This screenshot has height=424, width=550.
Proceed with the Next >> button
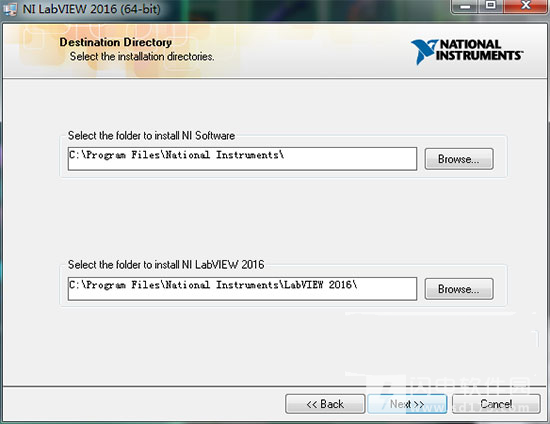tap(407, 404)
